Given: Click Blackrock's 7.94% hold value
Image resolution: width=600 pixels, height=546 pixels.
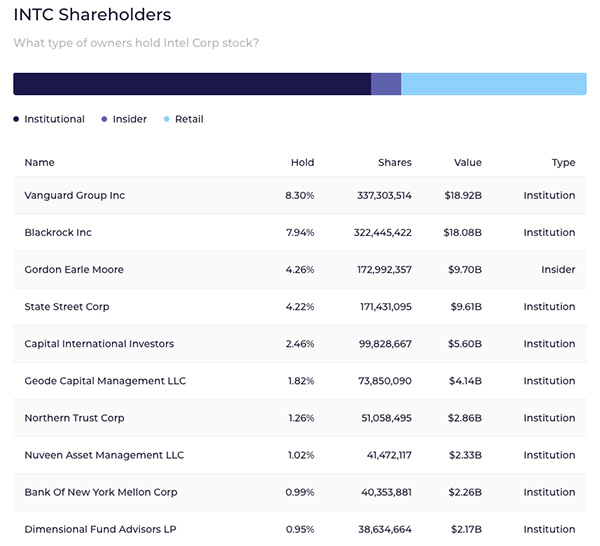Looking at the screenshot, I should [x=300, y=232].
